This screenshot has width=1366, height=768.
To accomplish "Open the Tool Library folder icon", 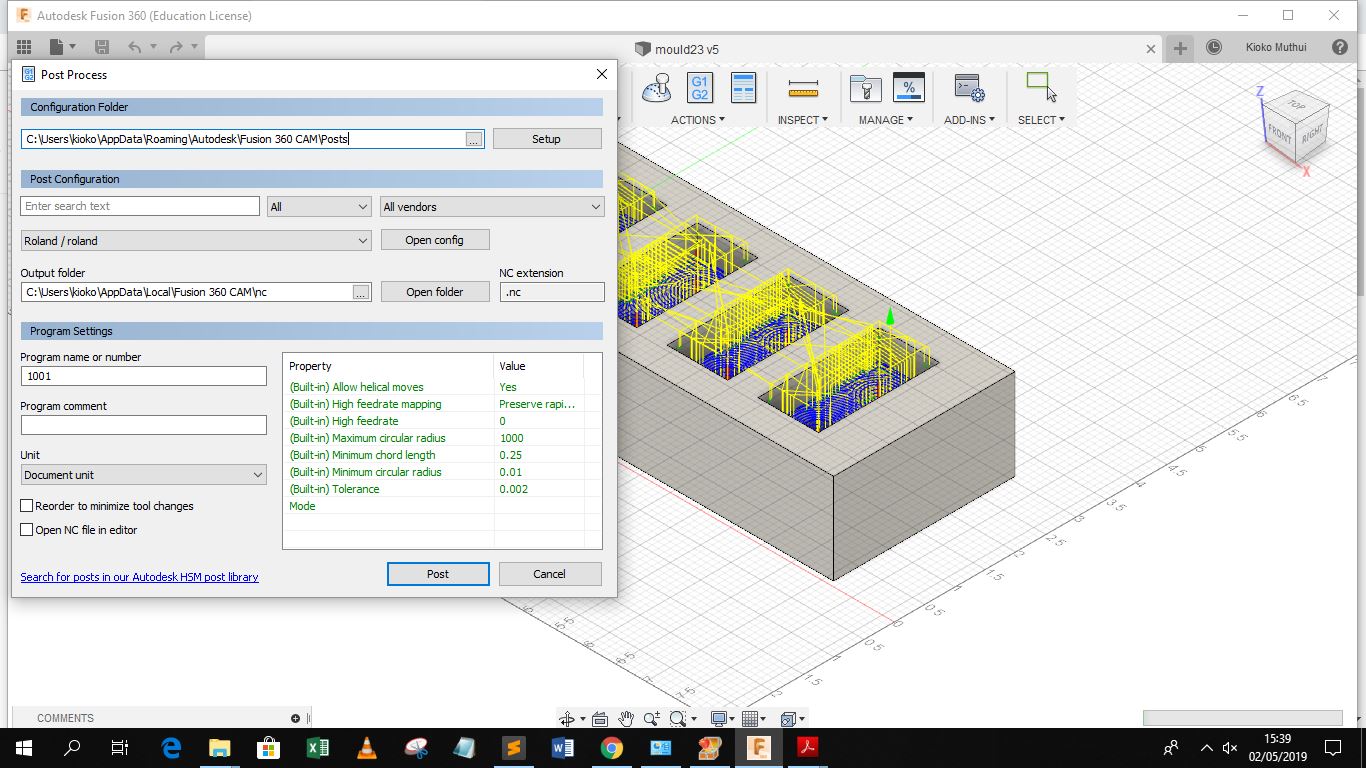I will pyautogui.click(x=865, y=89).
